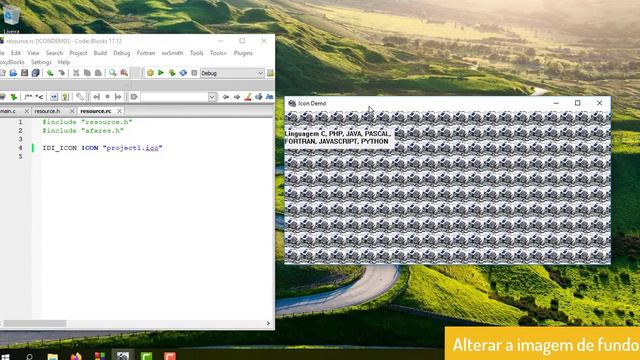Click the Cut scissors icon

point(76,73)
